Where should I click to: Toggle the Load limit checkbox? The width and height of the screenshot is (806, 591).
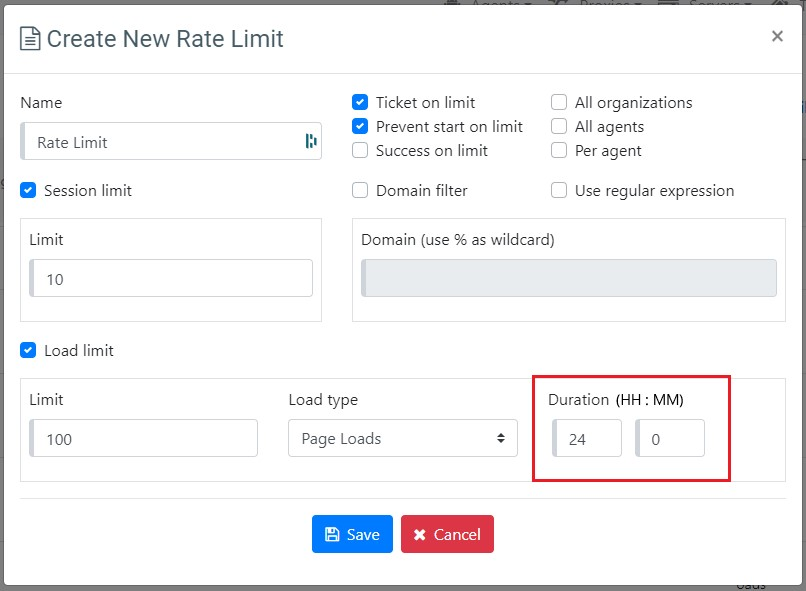coord(28,350)
